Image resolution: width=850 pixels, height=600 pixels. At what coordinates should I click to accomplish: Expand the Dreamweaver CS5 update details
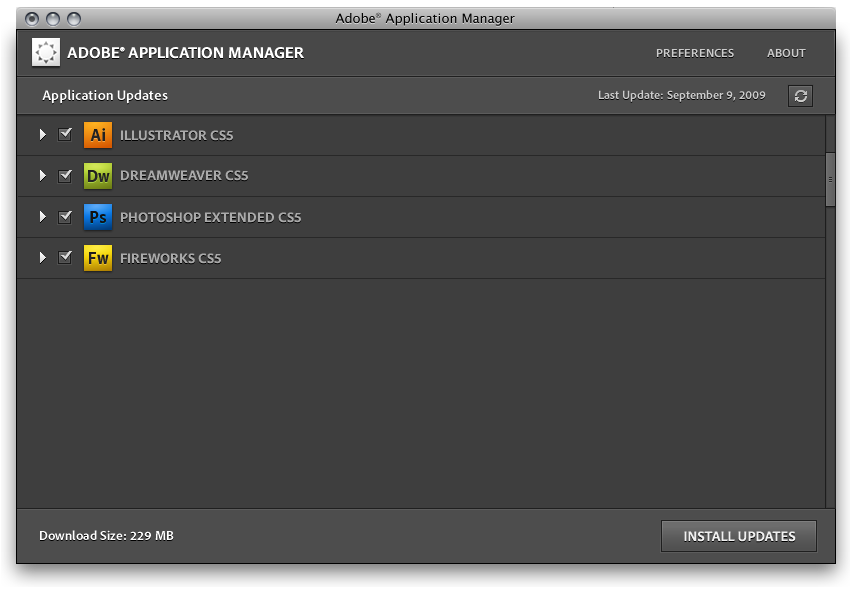(43, 176)
